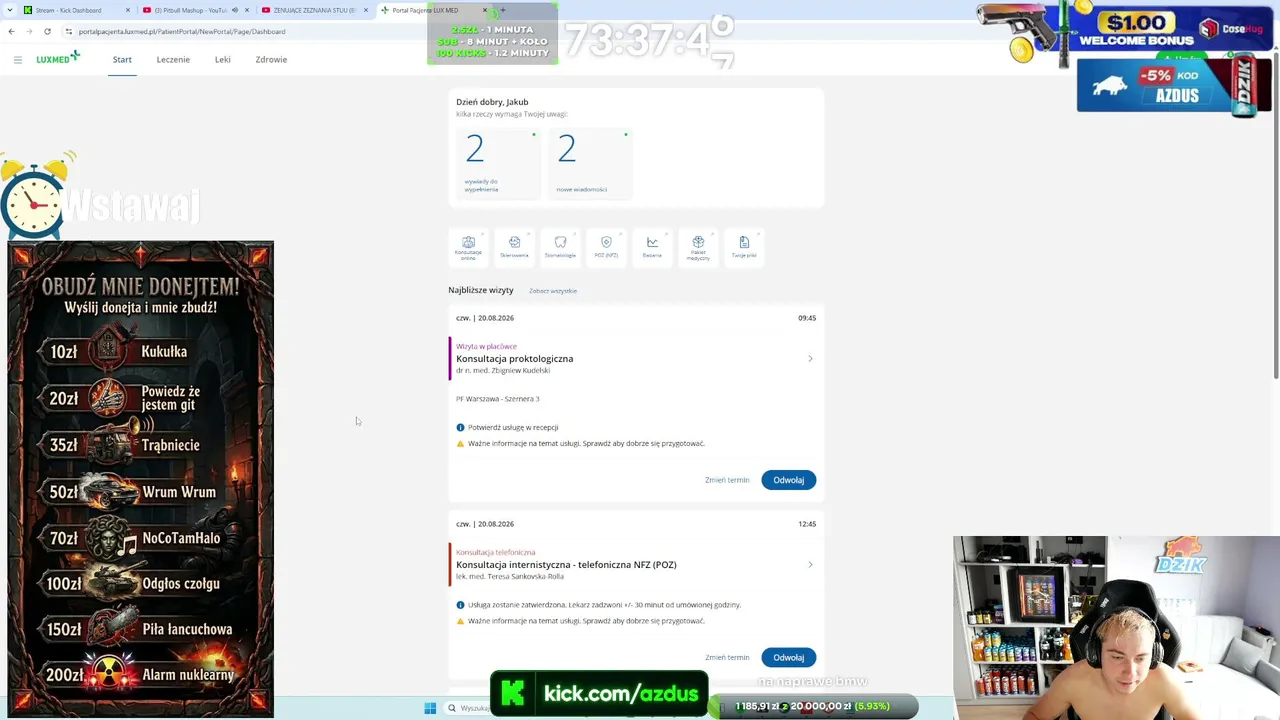Open the Konsultacje online tile
Screen dimensions: 1280x720
[468, 247]
